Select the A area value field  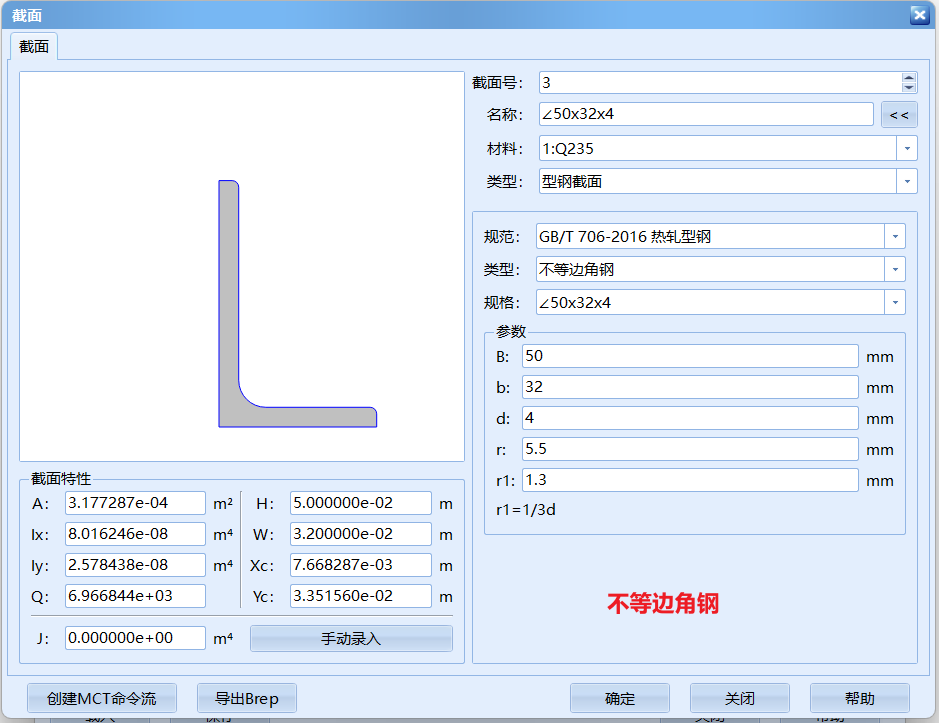(134, 503)
